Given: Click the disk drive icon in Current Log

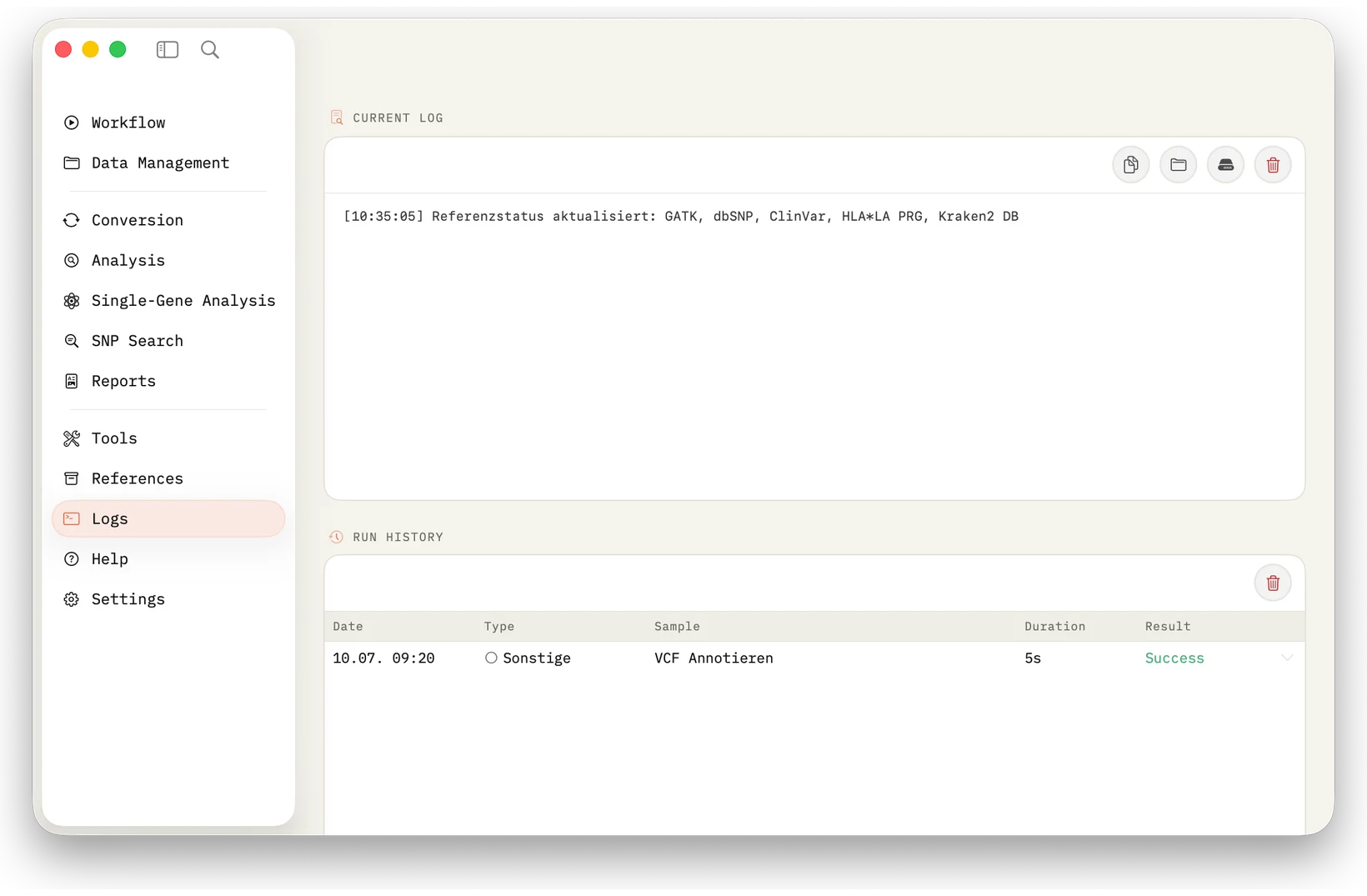Looking at the screenshot, I should 1225,165.
